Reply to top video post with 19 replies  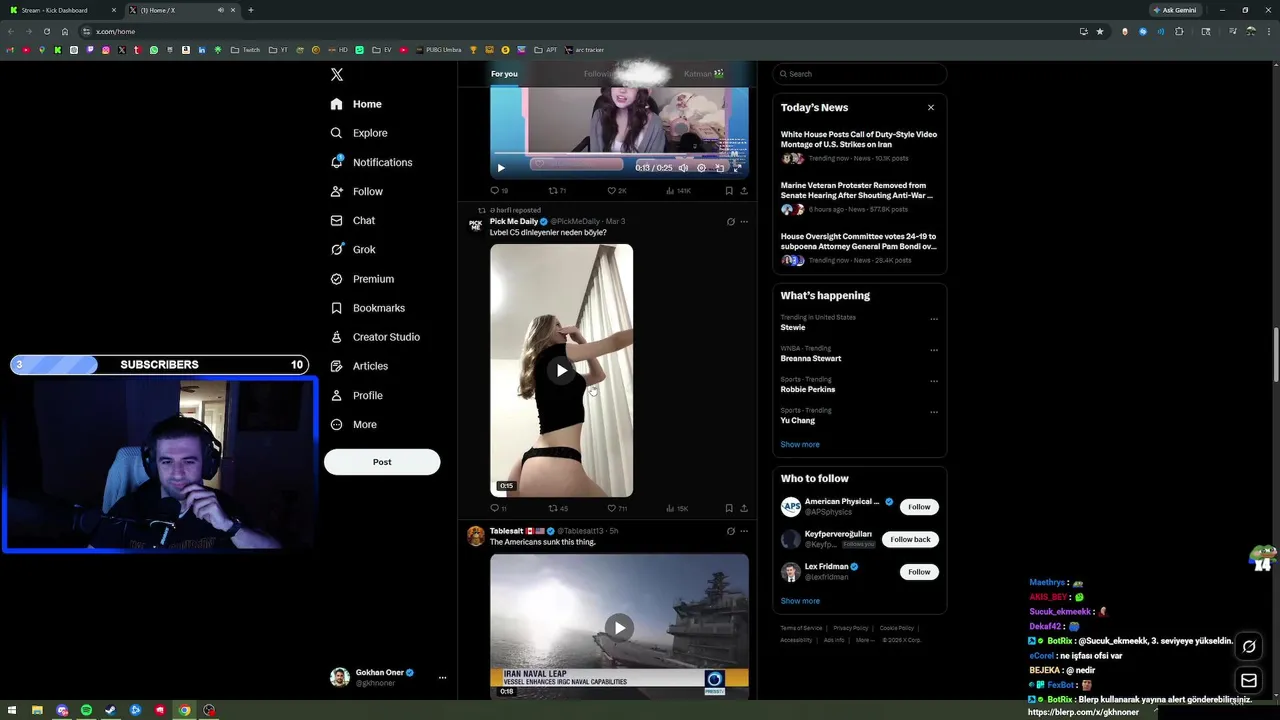499,191
